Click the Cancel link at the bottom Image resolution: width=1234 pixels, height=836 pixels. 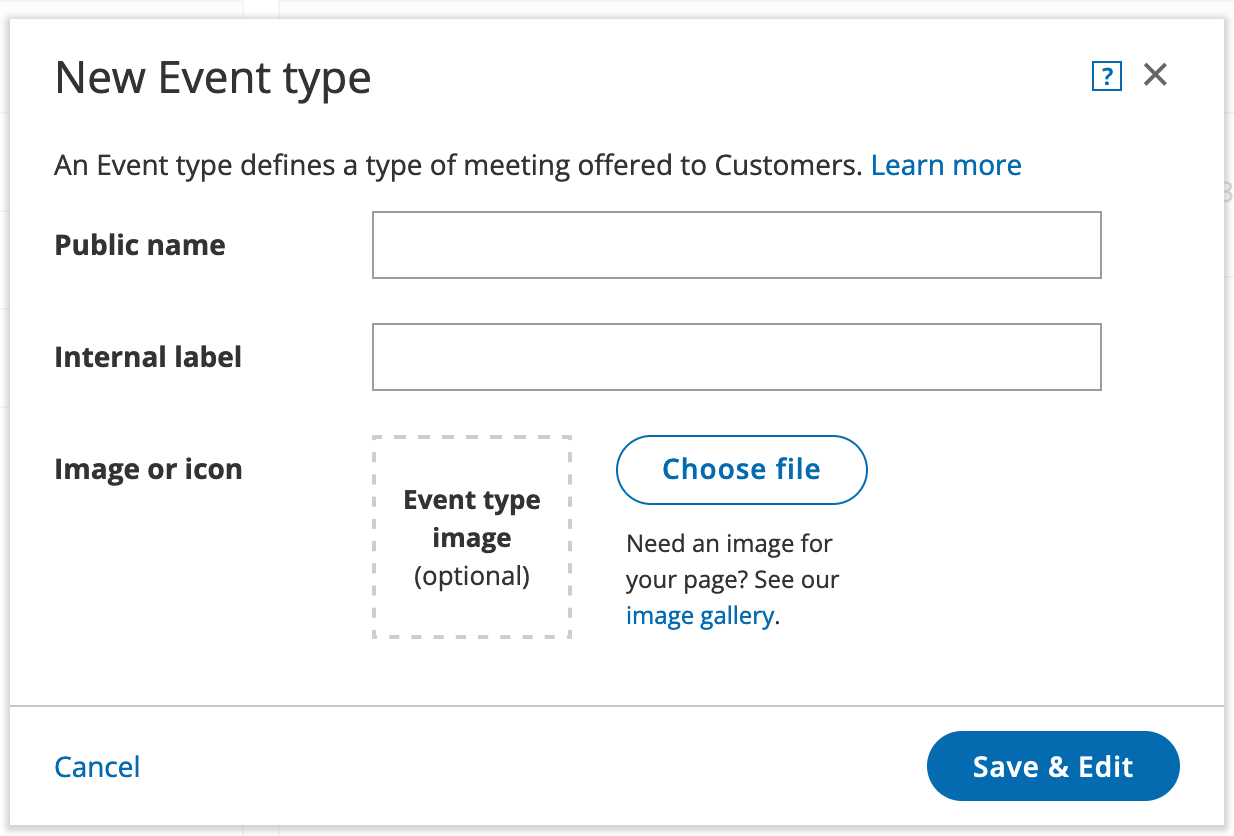coord(96,766)
